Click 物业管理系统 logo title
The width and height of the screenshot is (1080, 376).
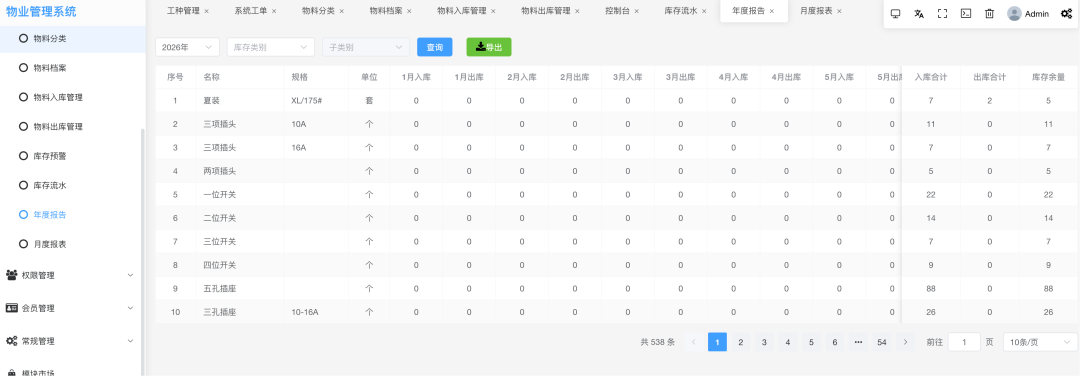pyautogui.click(x=41, y=11)
